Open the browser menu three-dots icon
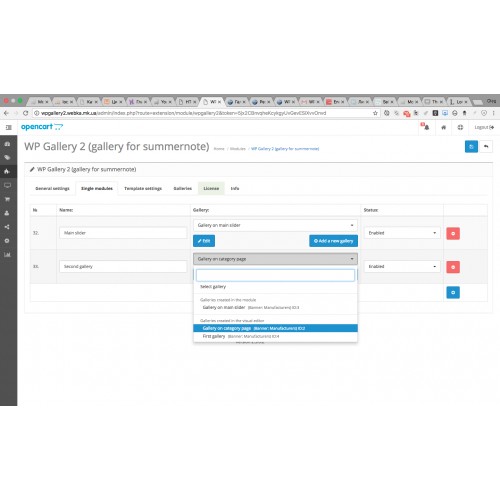This screenshot has height=500, width=500. [x=494, y=113]
